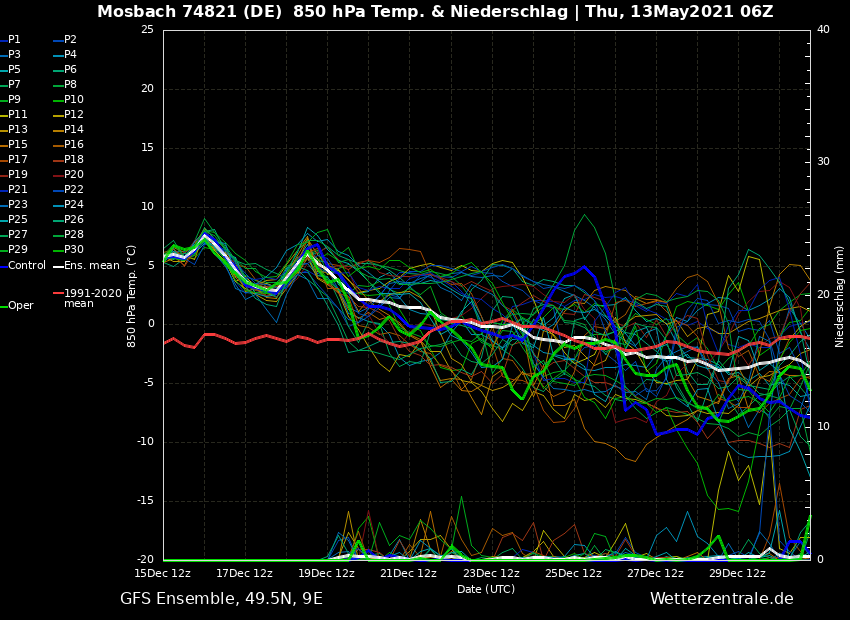The height and width of the screenshot is (620, 850).
Task: Select the P10 legend entry
Action: (x=74, y=100)
